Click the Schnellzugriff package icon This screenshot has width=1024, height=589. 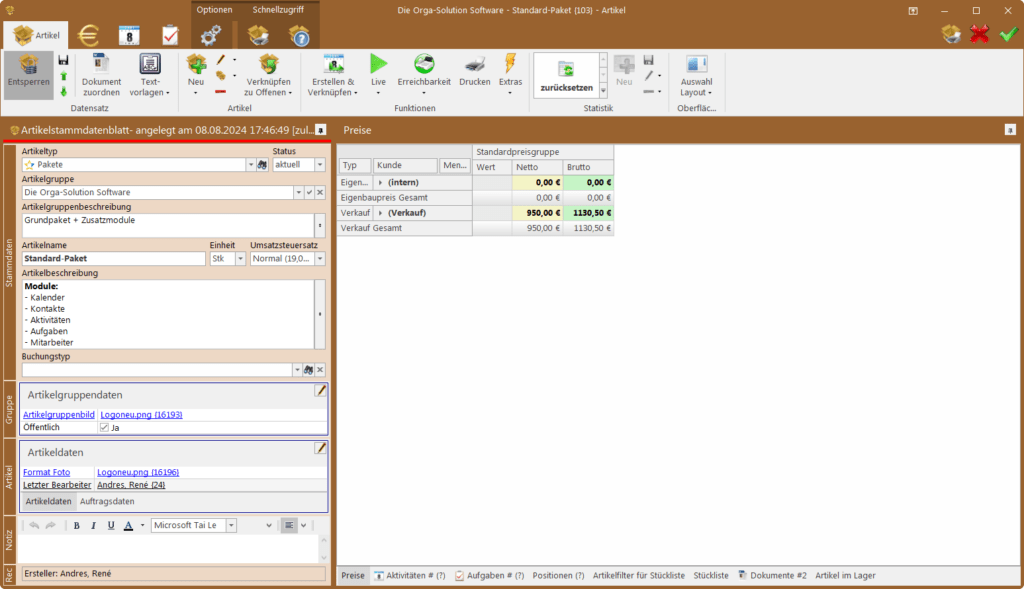pos(258,35)
